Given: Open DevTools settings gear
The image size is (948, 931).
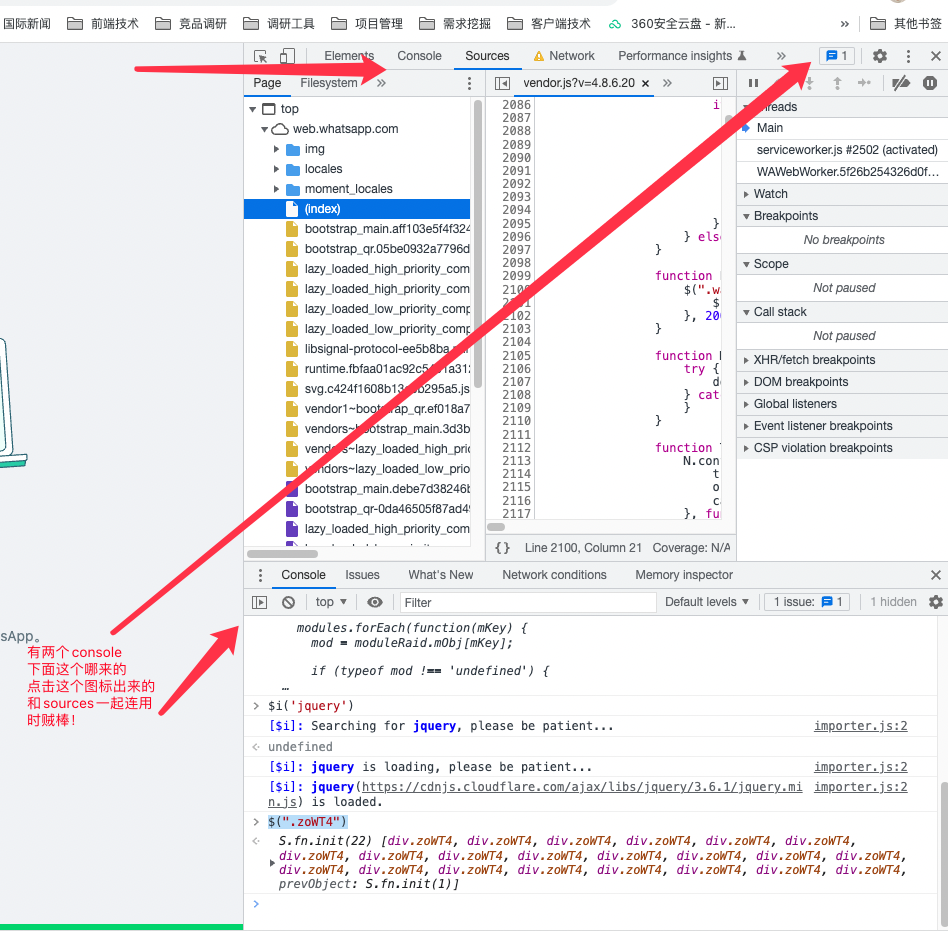Looking at the screenshot, I should click(880, 56).
